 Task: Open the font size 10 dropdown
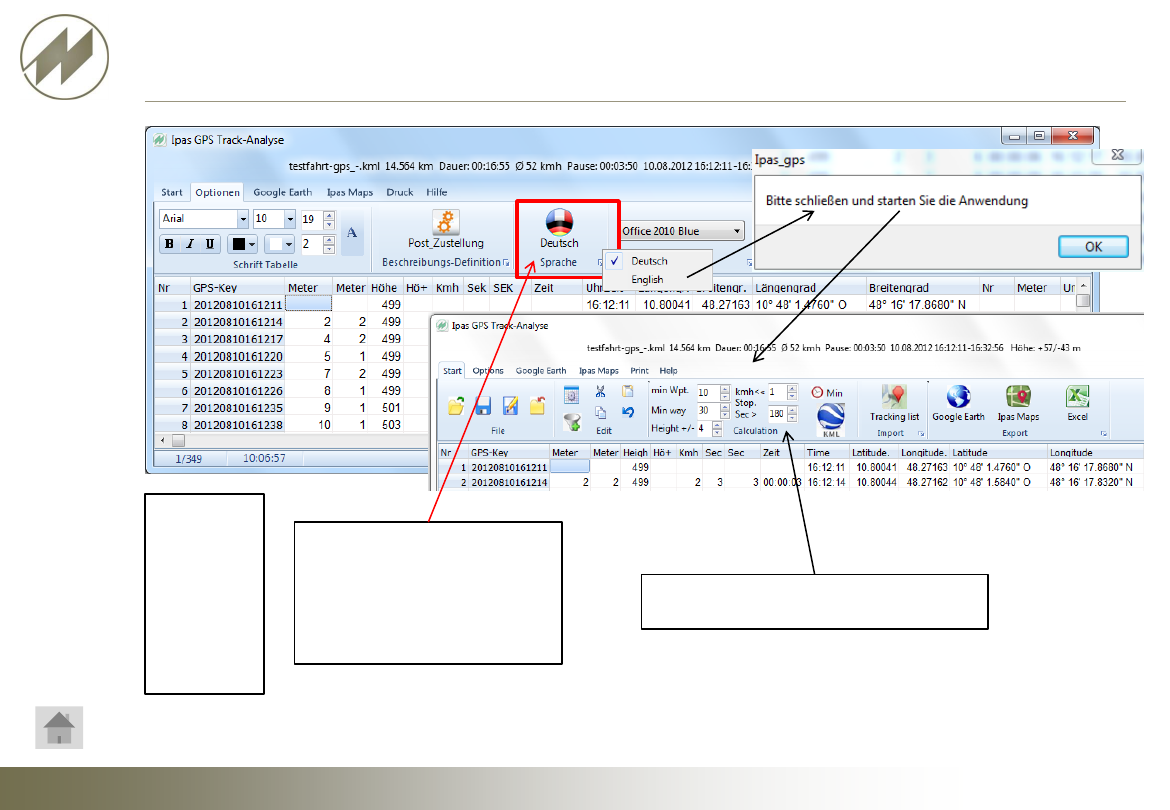pyautogui.click(x=290, y=219)
